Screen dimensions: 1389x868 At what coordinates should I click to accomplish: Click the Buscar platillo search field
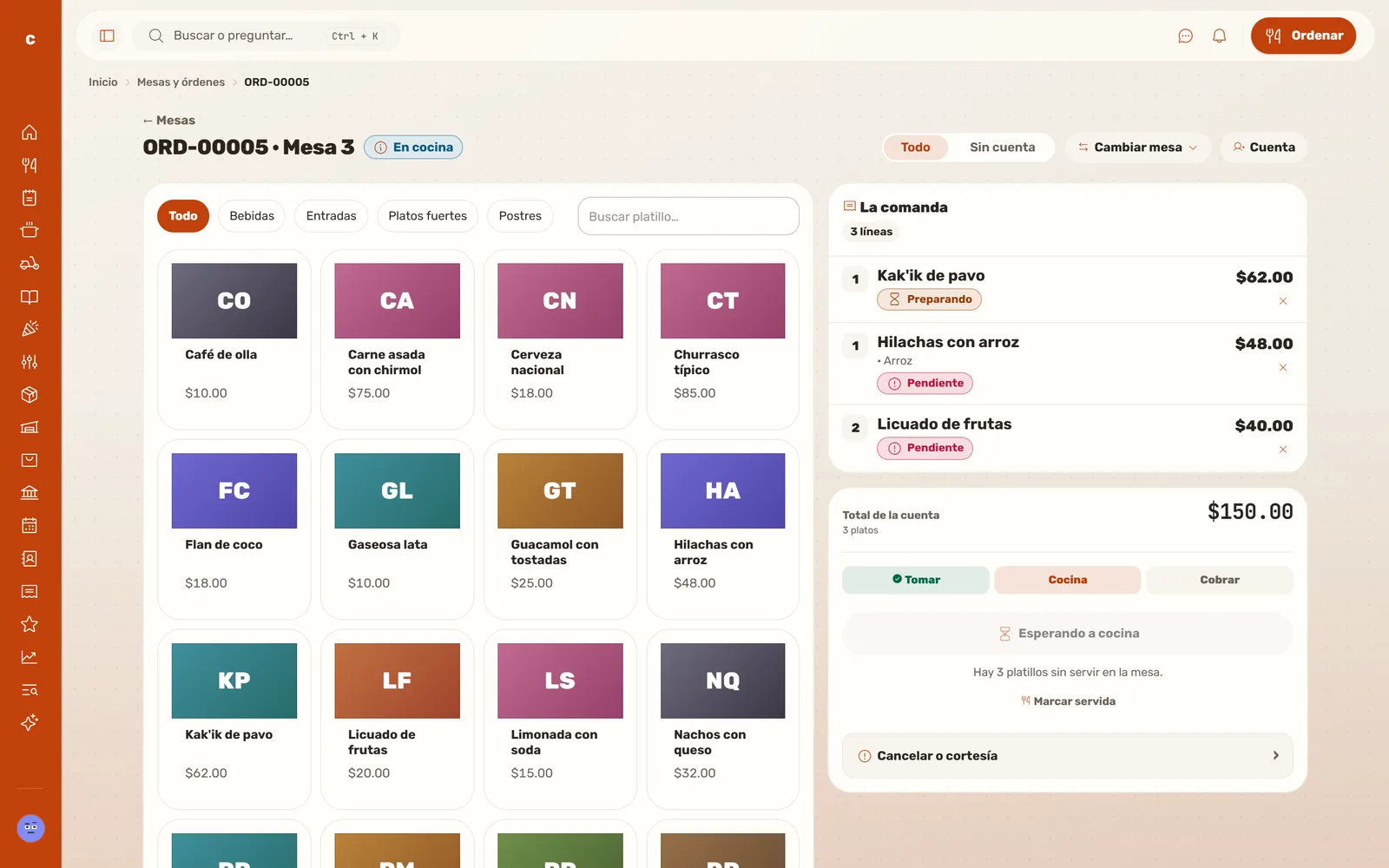click(688, 216)
